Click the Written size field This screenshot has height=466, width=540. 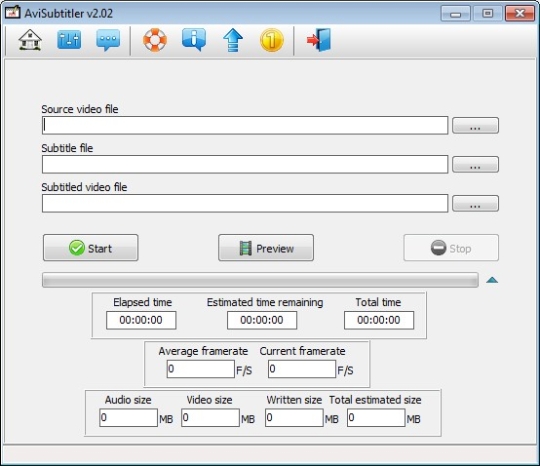[294, 418]
